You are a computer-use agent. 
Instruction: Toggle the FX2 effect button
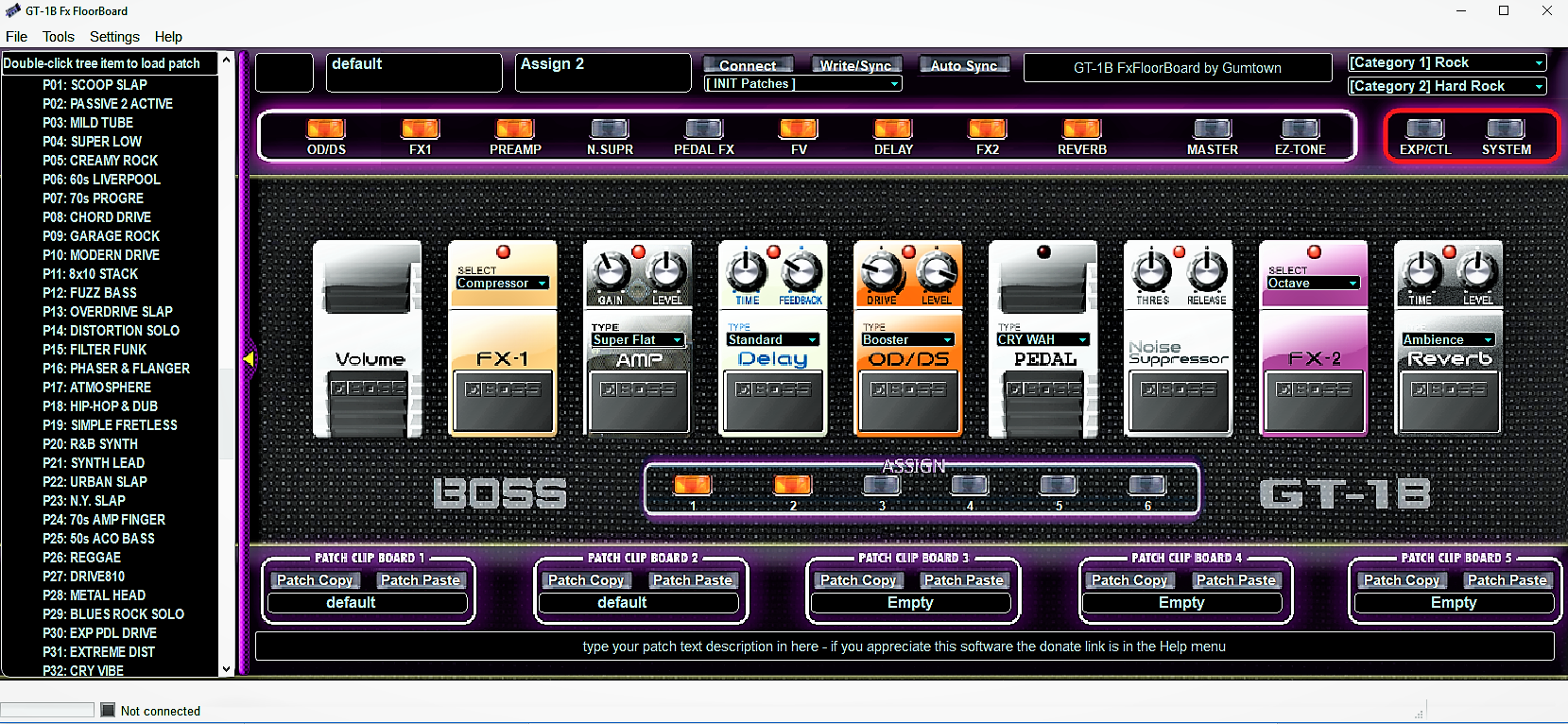(x=988, y=129)
